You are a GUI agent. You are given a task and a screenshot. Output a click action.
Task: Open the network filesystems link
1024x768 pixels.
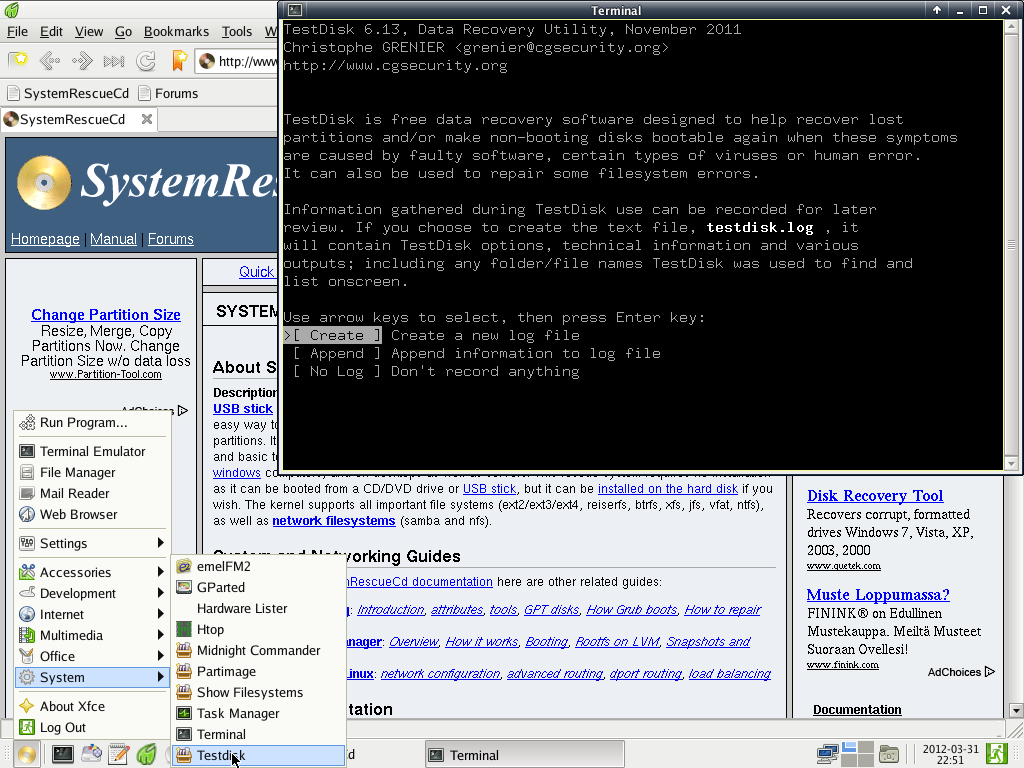[334, 520]
